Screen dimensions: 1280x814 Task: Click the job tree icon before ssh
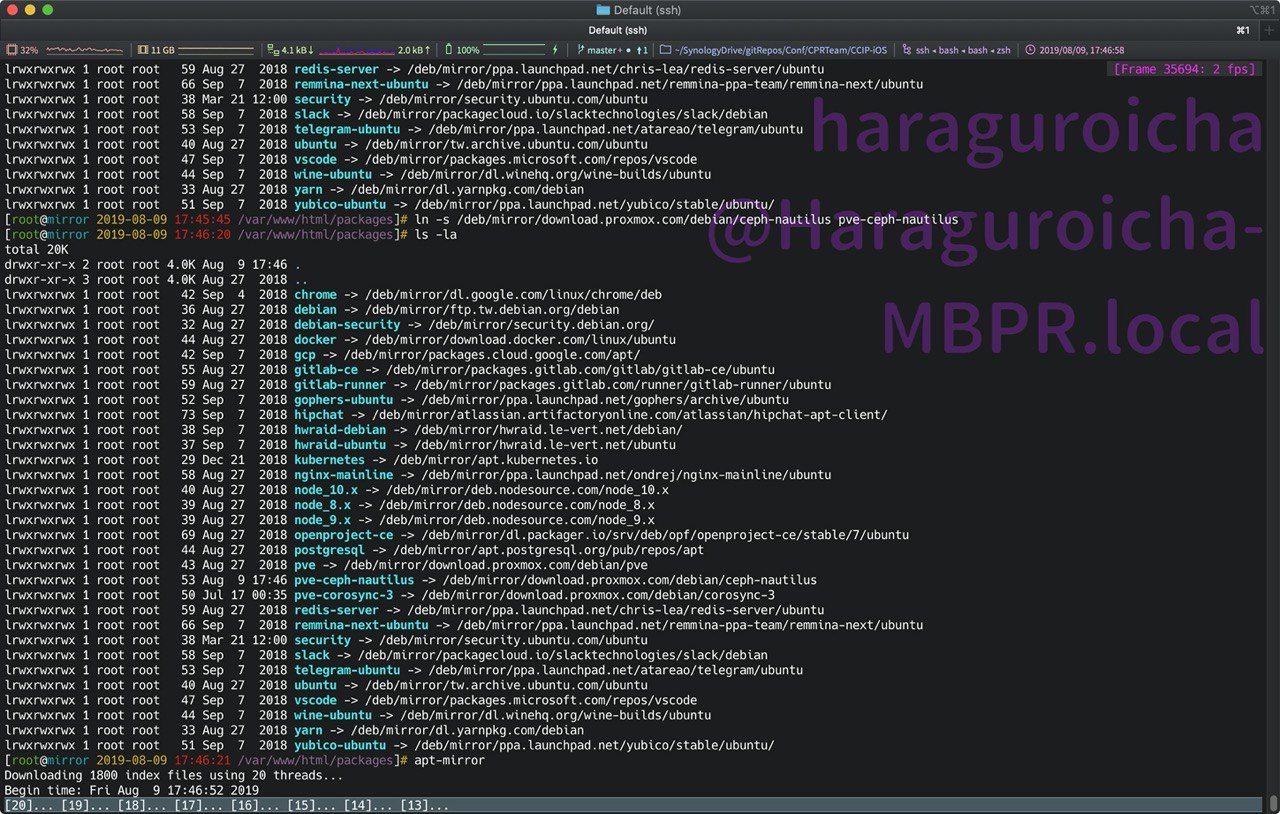[x=907, y=50]
